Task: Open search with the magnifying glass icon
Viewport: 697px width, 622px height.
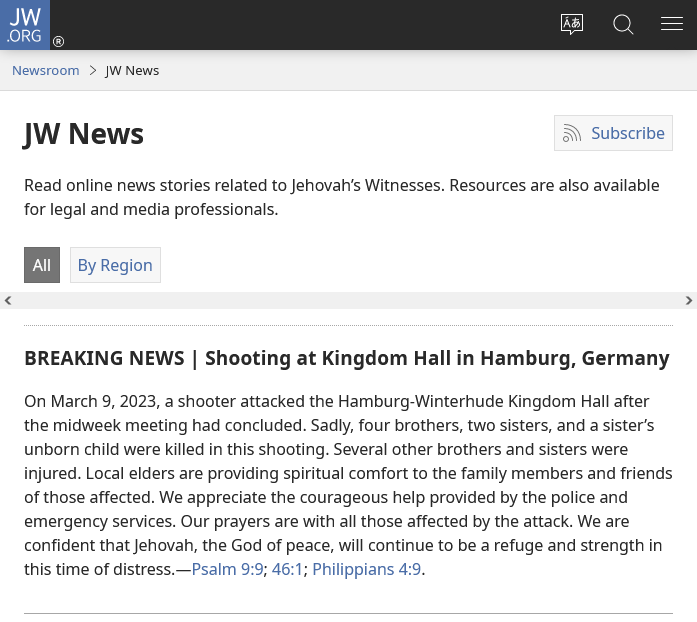Action: (623, 25)
